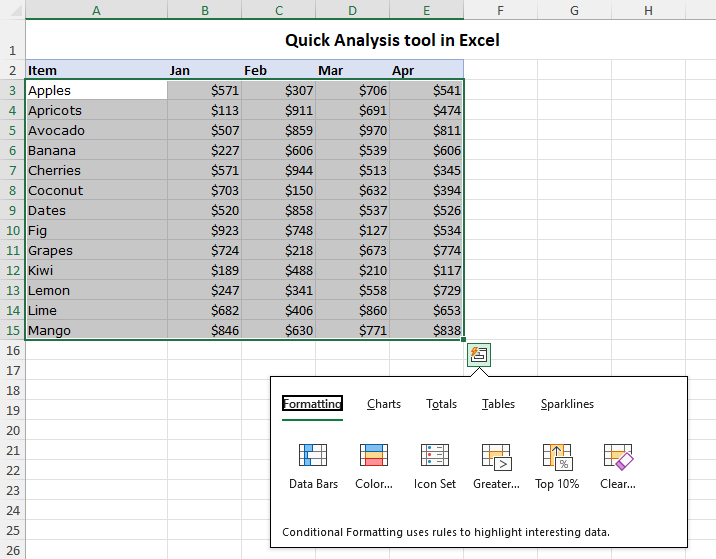The image size is (716, 559).
Task: Open the Totals tab
Action: pyautogui.click(x=441, y=404)
